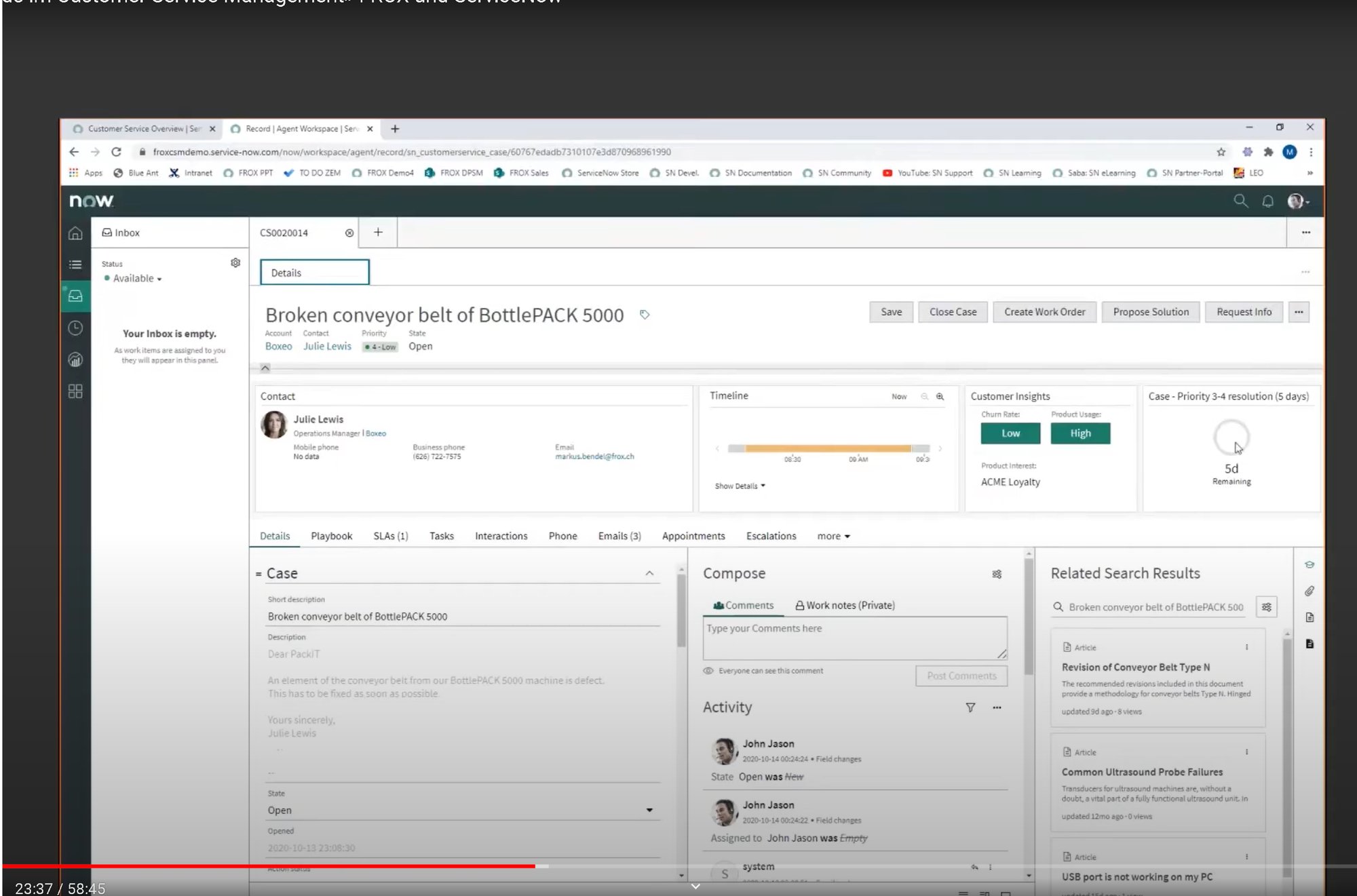Click the video progress bar

click(x=678, y=866)
